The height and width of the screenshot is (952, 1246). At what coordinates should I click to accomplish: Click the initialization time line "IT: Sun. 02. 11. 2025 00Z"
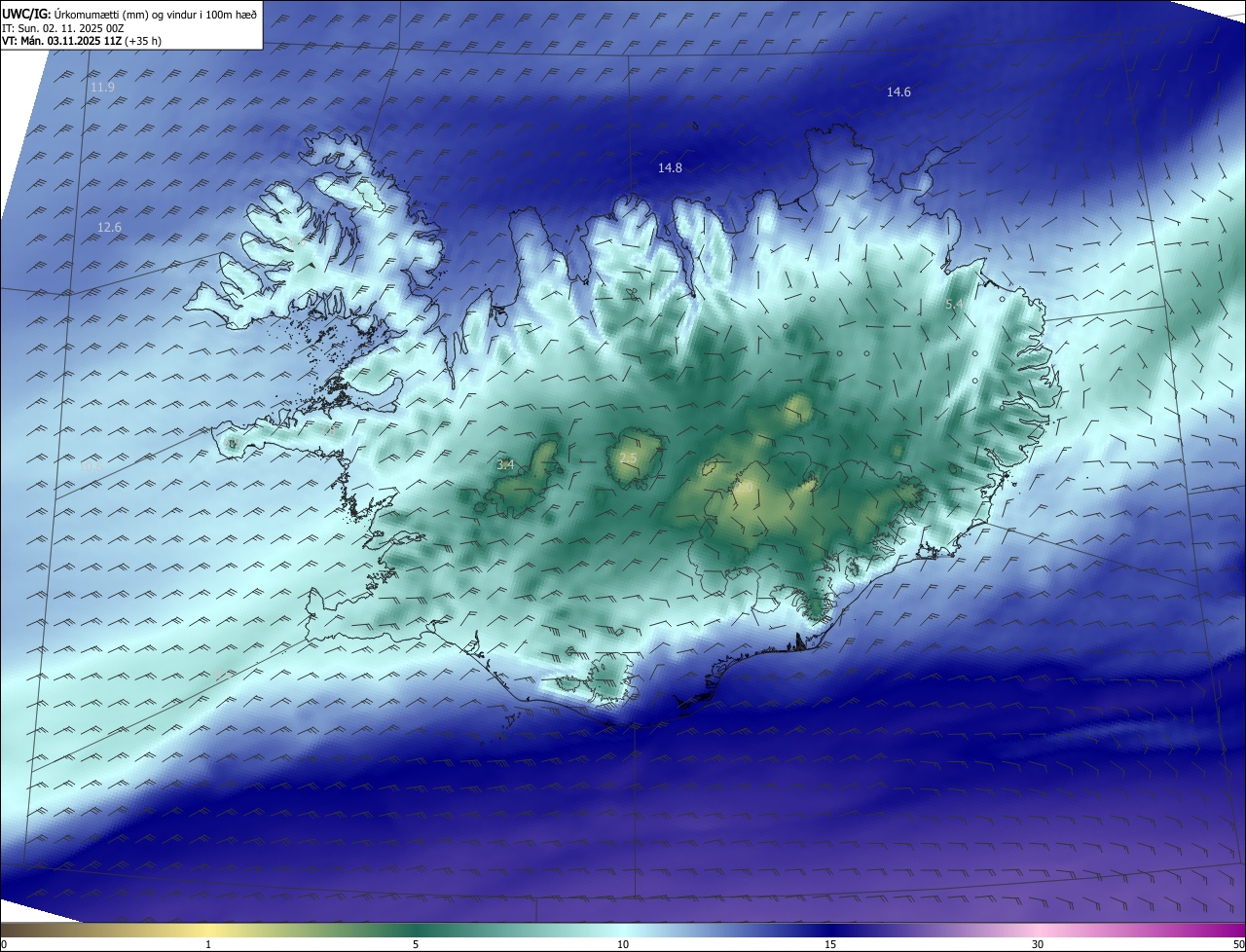63,28
